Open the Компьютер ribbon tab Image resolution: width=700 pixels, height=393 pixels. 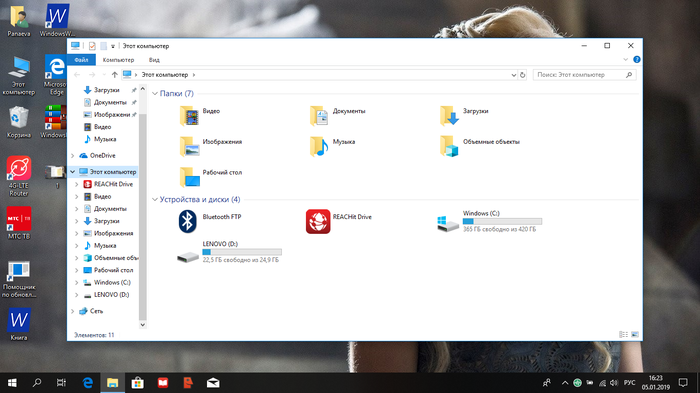click(118, 59)
